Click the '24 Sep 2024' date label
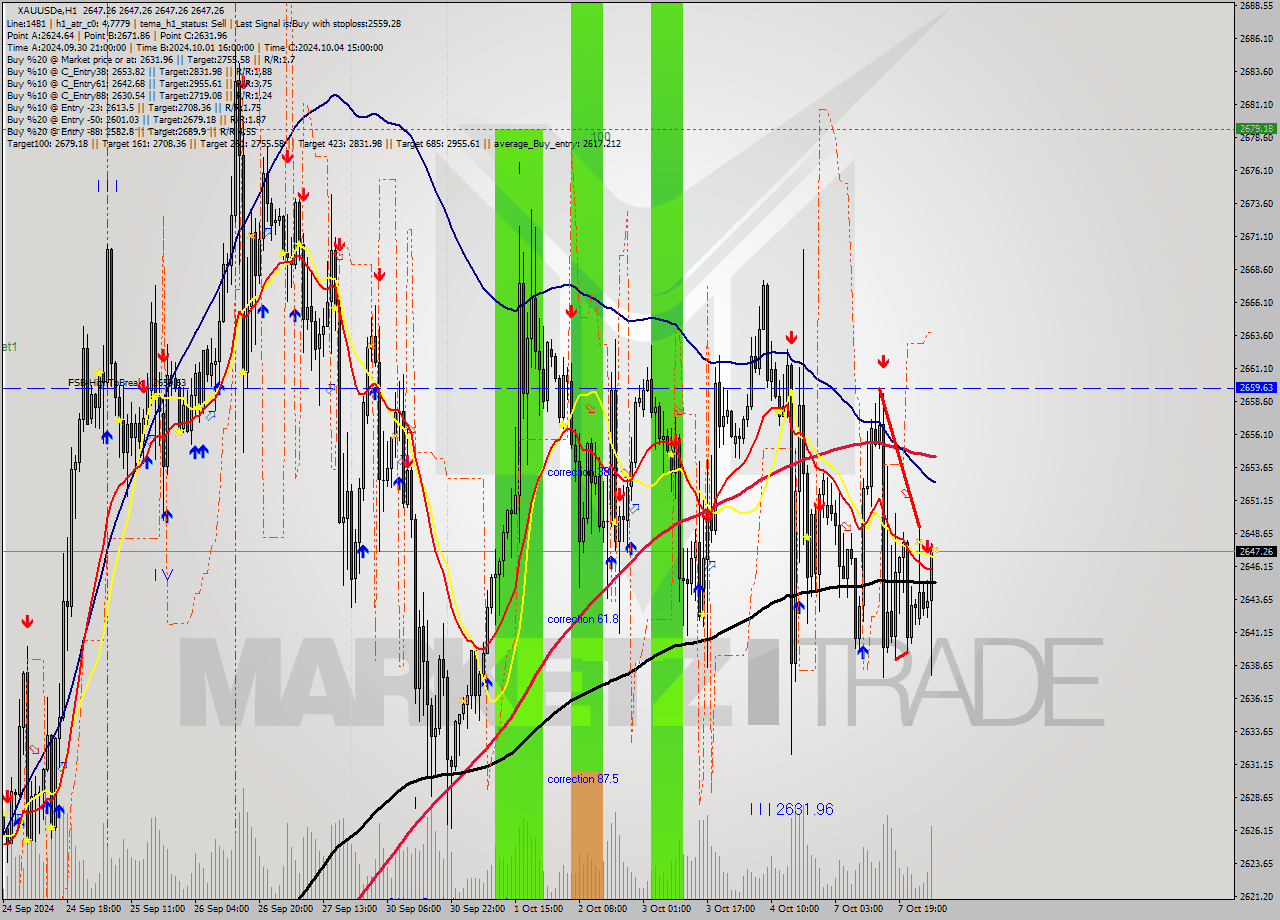1280x920 pixels. coord(29,909)
